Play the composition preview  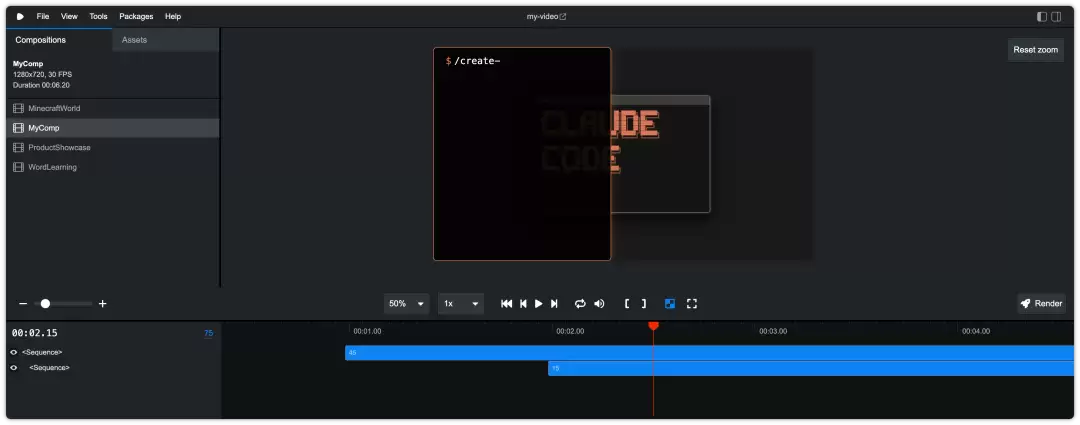[x=539, y=304]
